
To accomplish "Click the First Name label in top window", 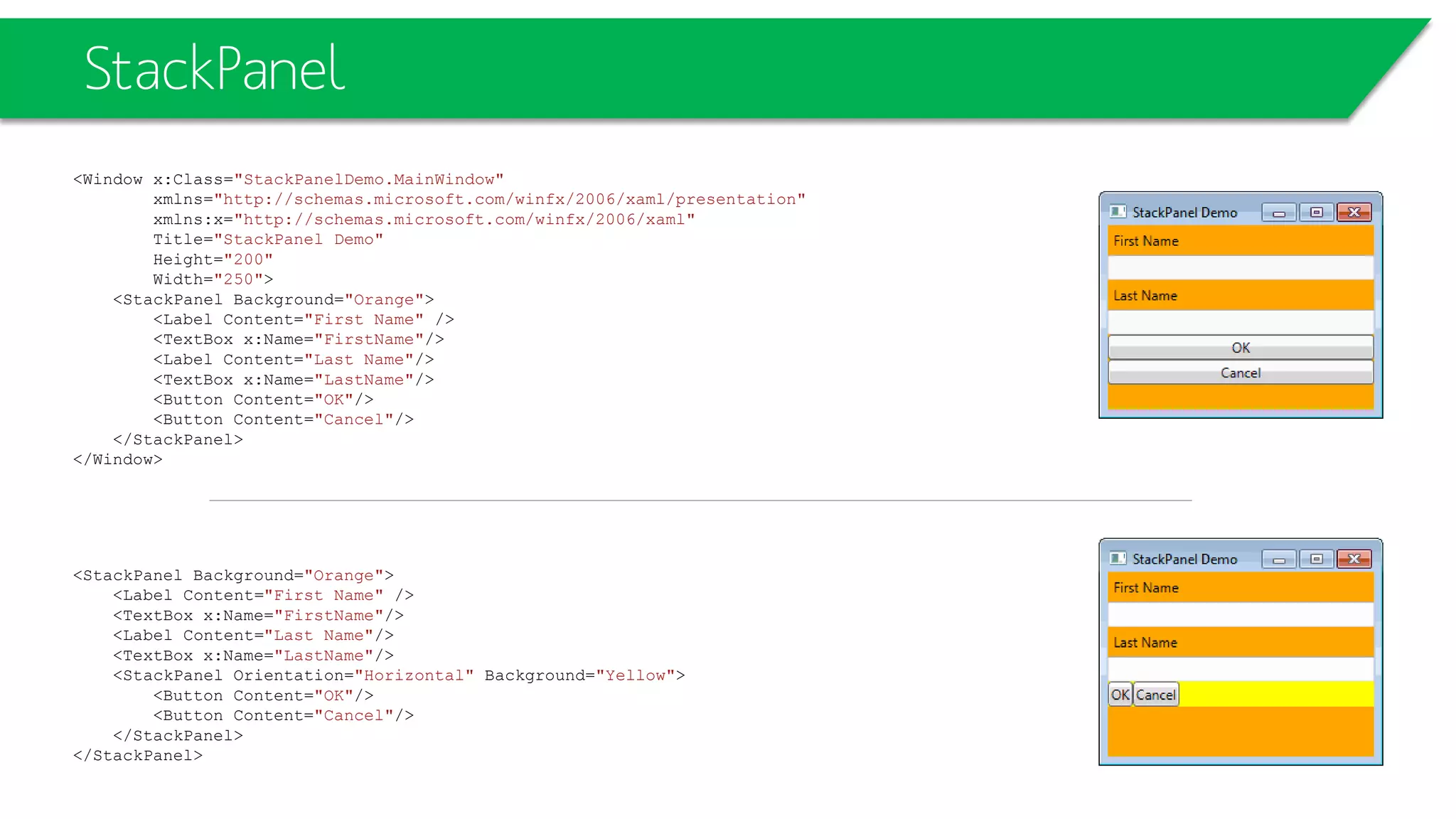I will [x=1146, y=241].
